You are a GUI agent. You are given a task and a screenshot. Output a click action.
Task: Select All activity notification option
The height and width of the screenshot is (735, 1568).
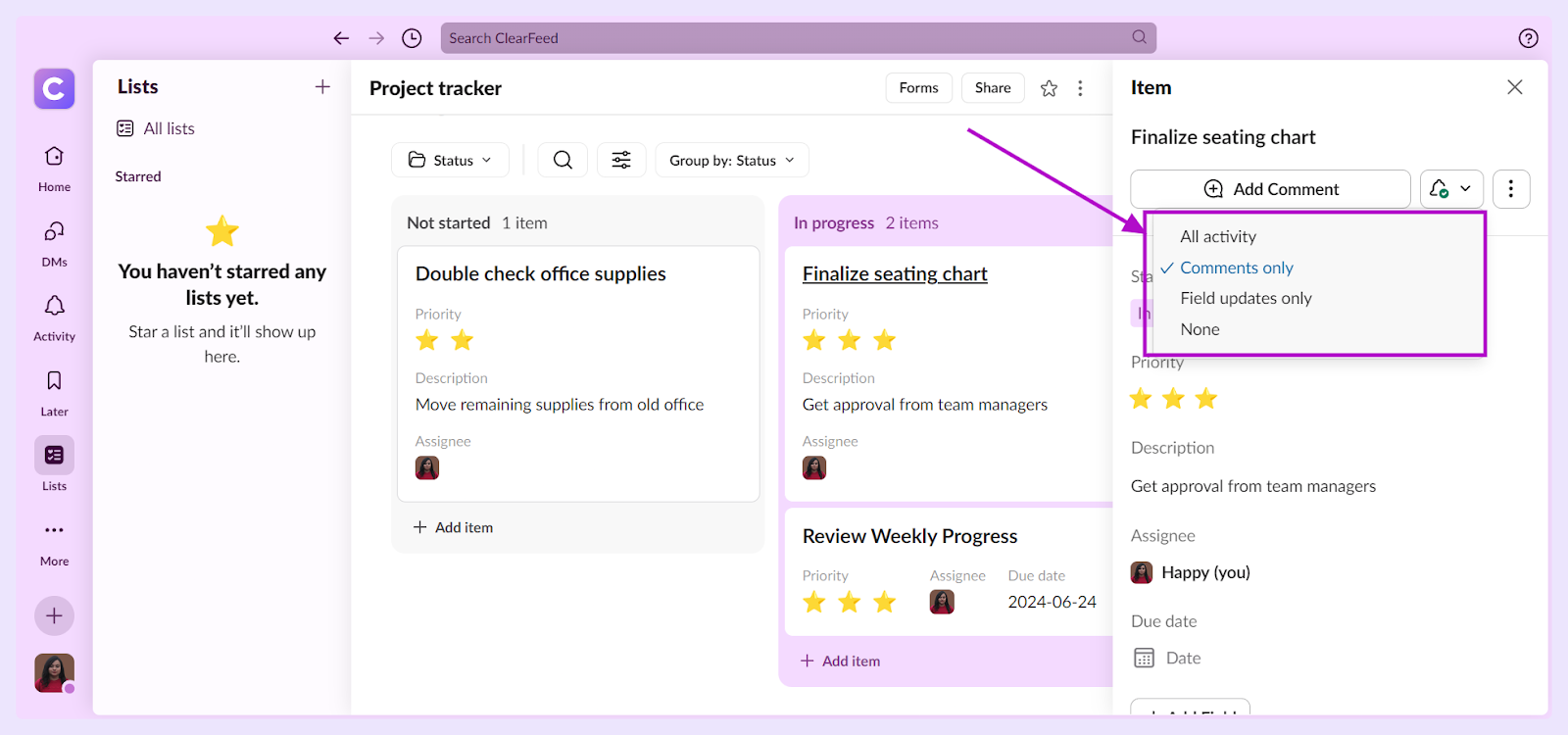click(x=1218, y=236)
